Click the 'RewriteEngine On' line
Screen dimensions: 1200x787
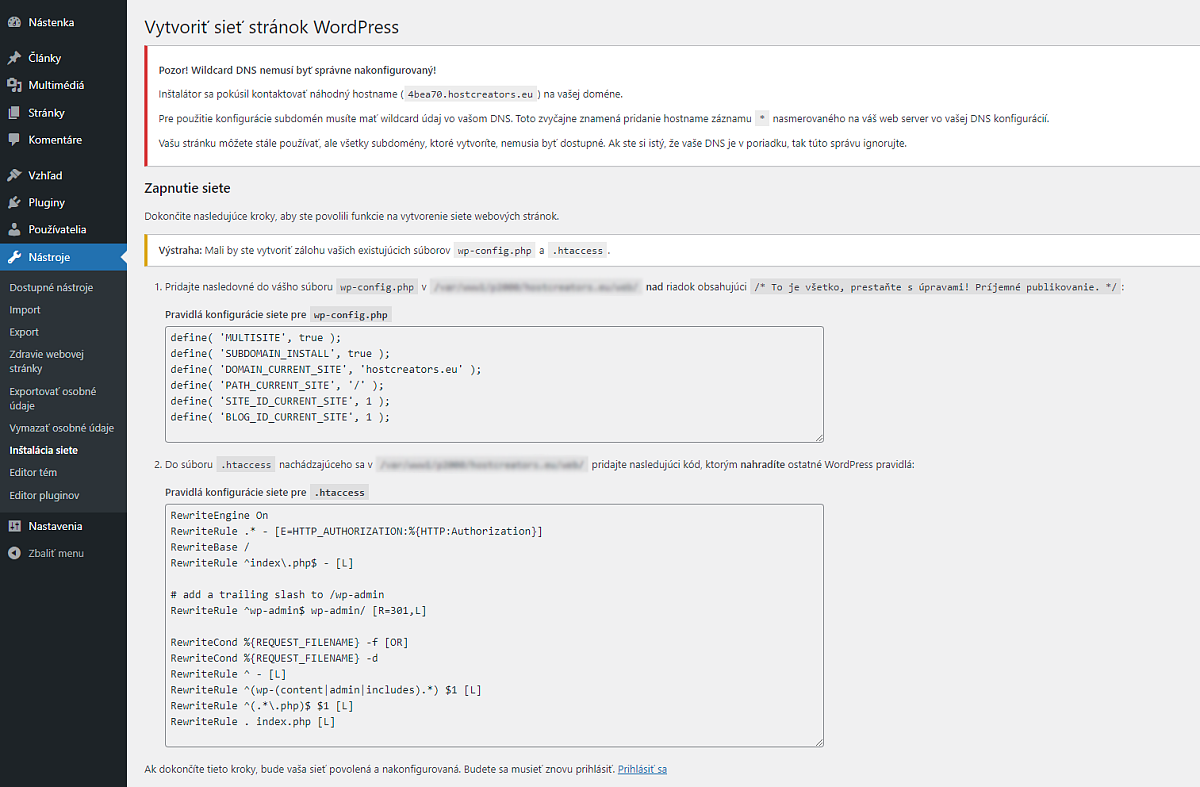pyautogui.click(x=219, y=516)
